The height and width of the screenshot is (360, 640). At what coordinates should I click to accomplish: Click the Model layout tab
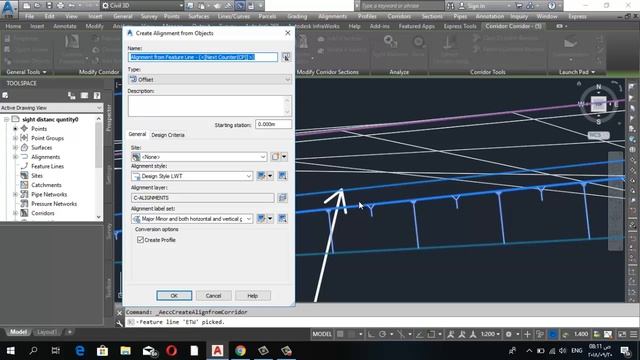(18, 332)
